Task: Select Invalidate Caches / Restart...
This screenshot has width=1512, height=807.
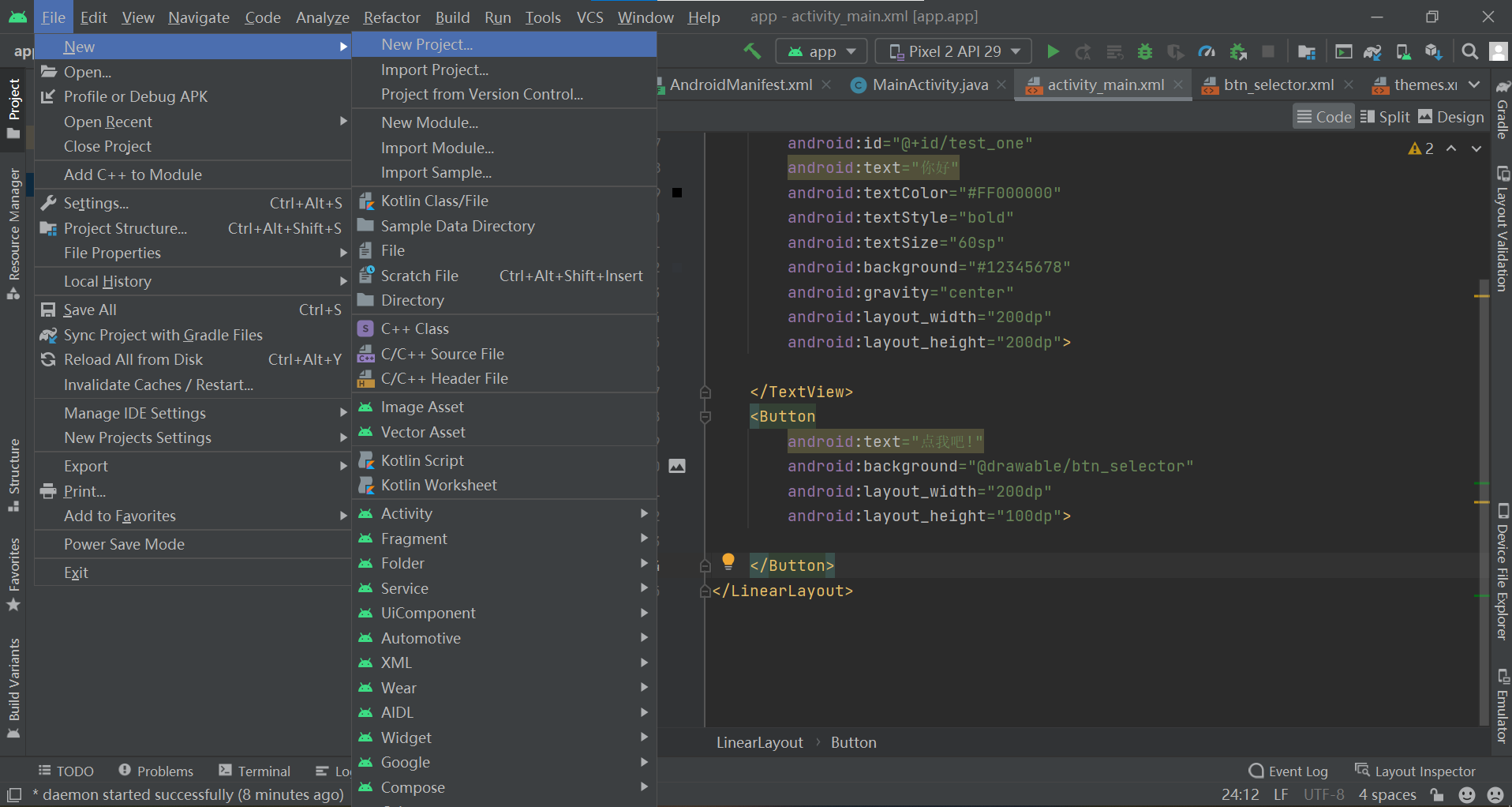Action: (192, 385)
